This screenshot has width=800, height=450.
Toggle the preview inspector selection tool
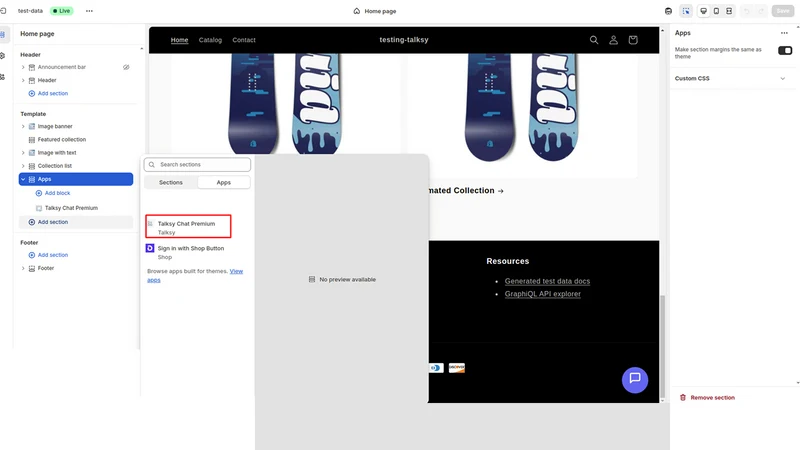[x=686, y=11]
